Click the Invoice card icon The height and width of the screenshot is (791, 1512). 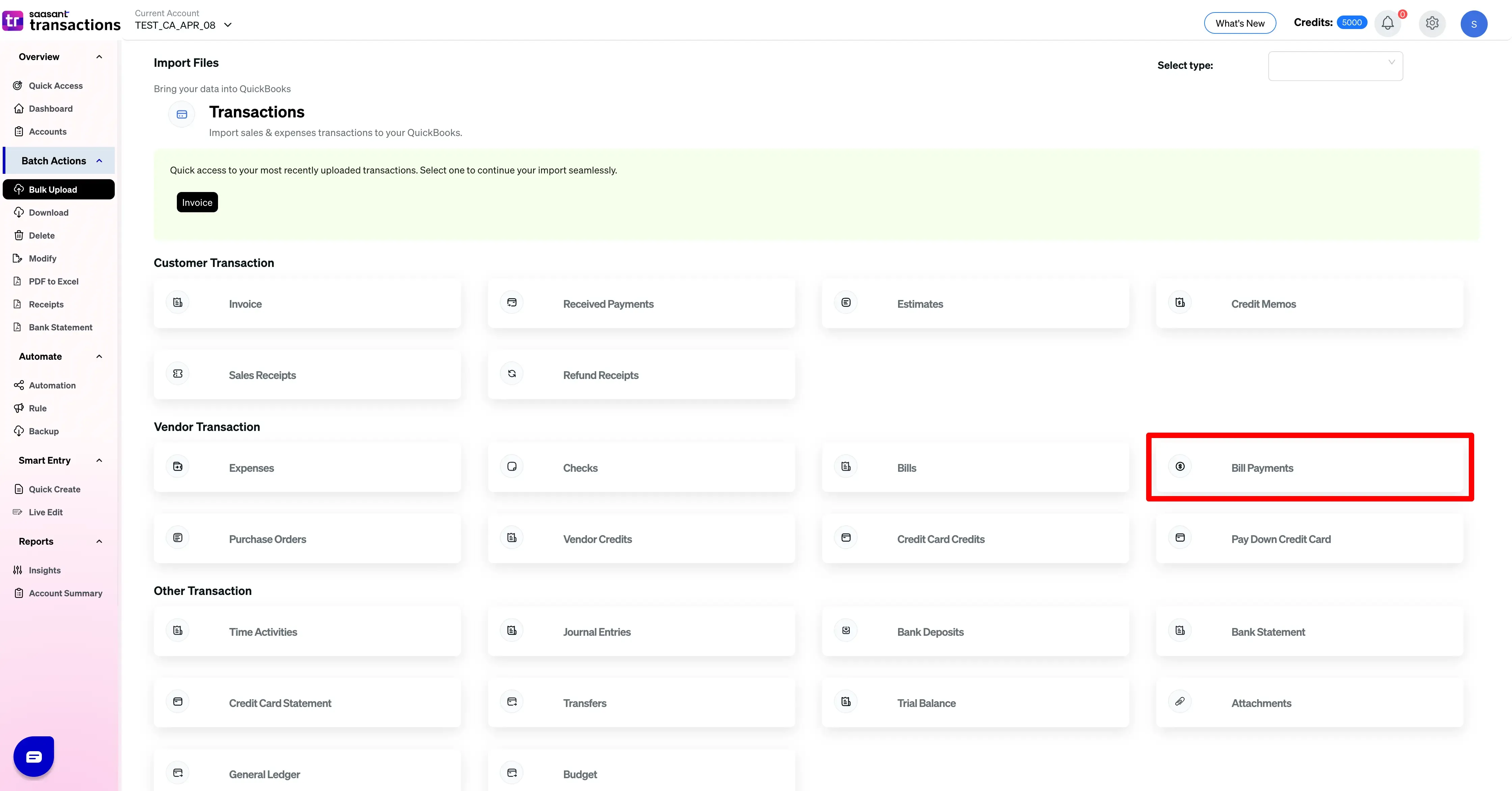pos(178,303)
